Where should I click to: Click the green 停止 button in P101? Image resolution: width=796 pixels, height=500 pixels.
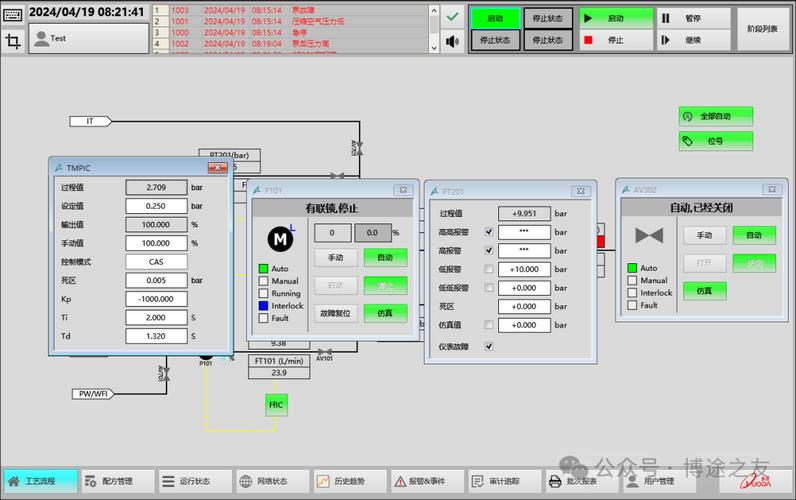pyautogui.click(x=385, y=285)
